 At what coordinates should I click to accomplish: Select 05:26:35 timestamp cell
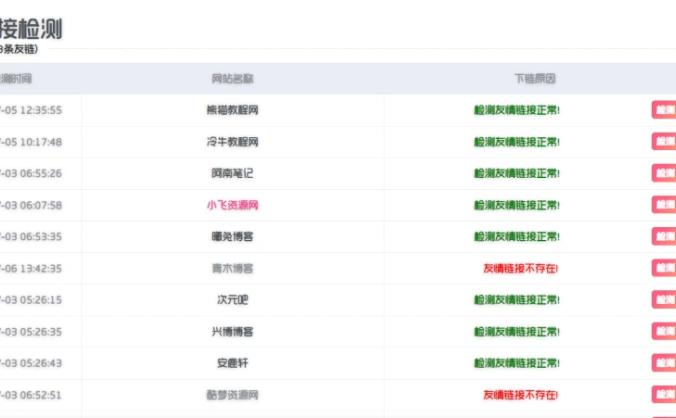[31, 332]
